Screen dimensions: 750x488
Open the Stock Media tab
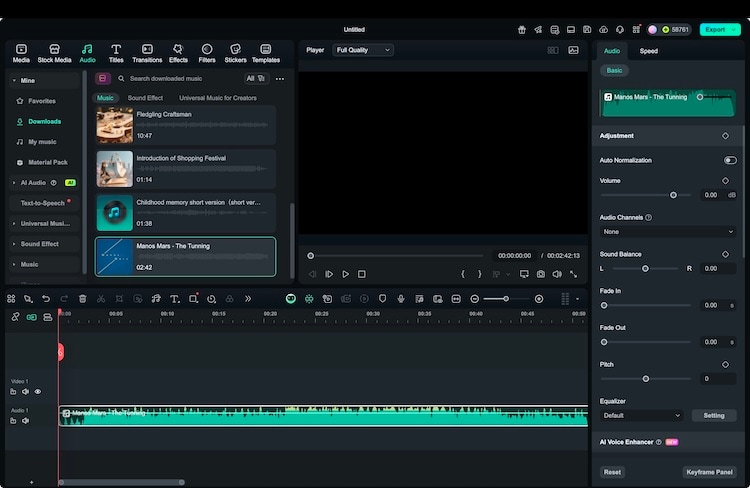point(55,53)
